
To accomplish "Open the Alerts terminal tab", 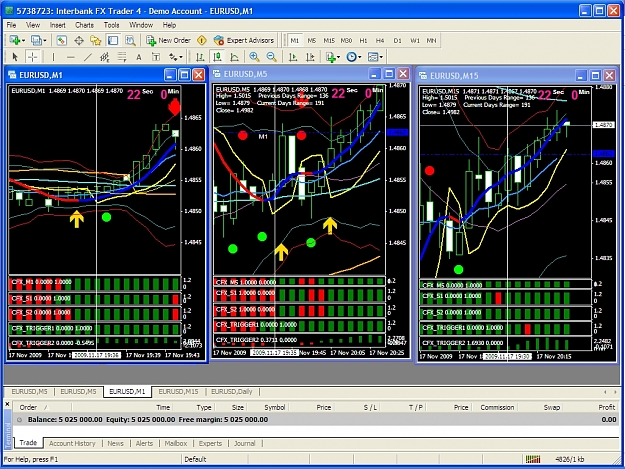I will point(144,443).
